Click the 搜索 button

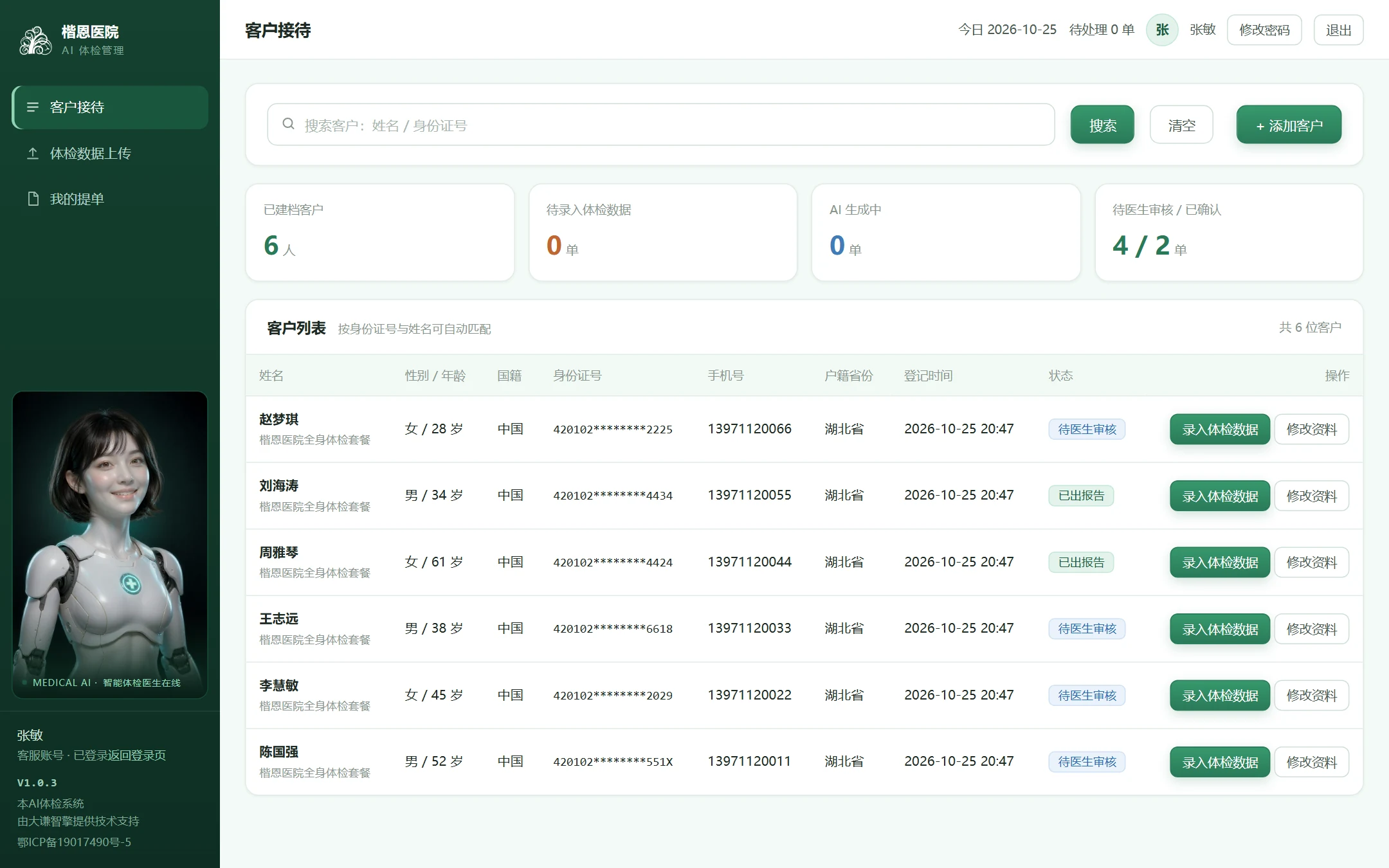pos(1102,125)
